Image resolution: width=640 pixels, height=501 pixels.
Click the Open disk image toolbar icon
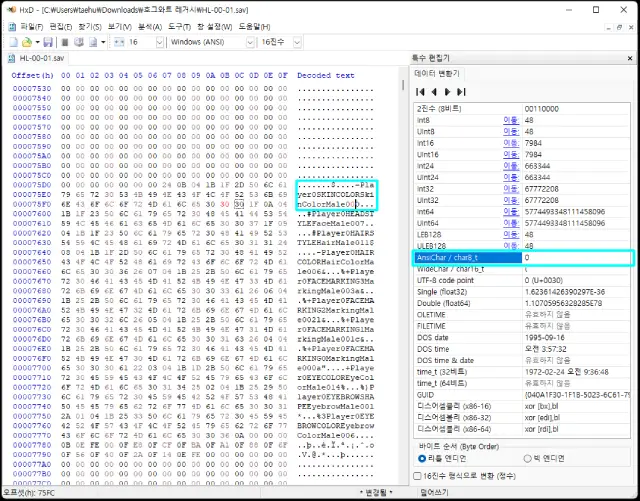[x=93, y=42]
